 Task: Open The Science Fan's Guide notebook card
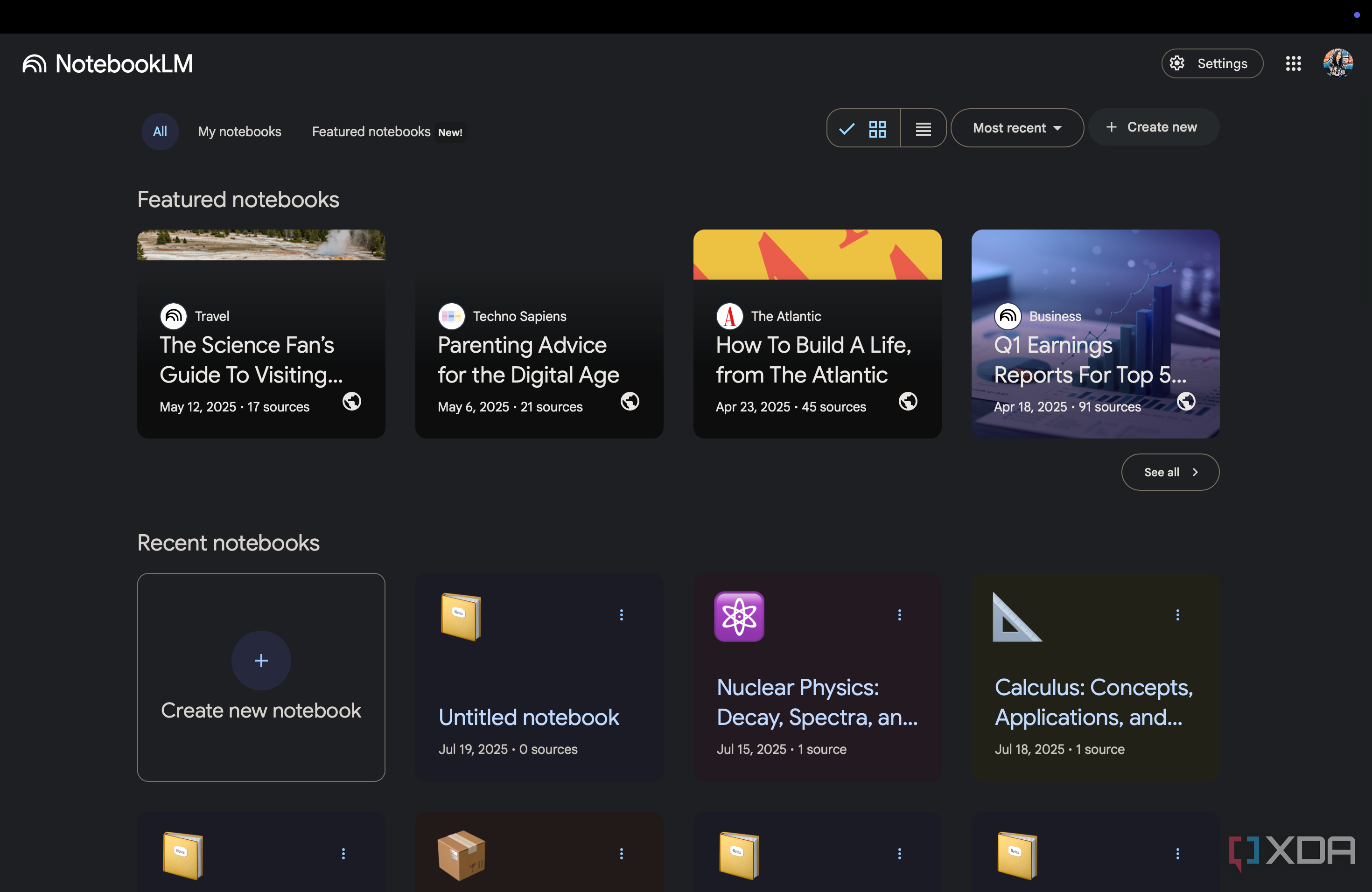pos(261,334)
